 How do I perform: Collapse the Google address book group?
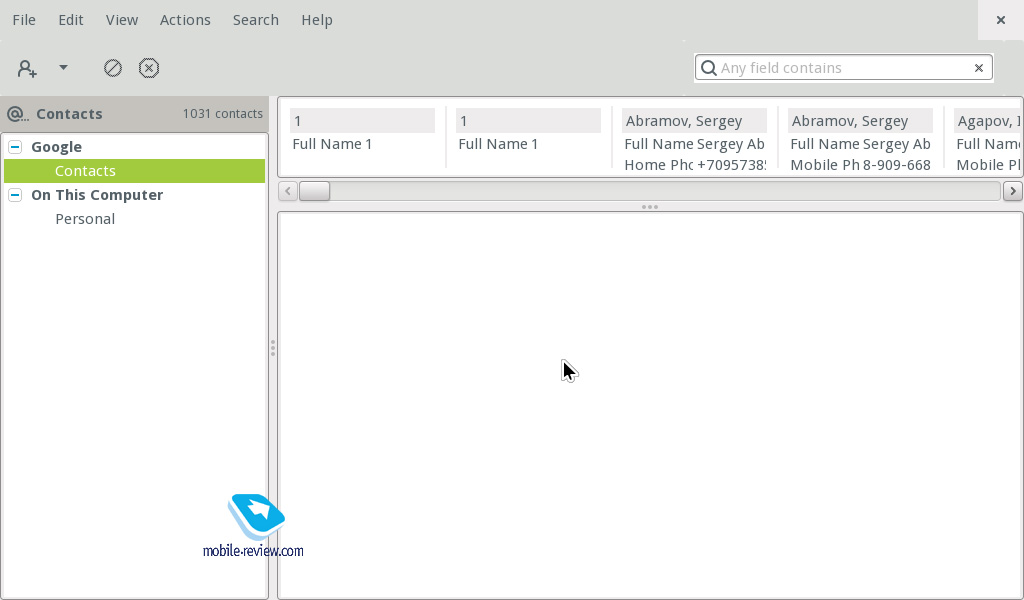click(x=15, y=147)
